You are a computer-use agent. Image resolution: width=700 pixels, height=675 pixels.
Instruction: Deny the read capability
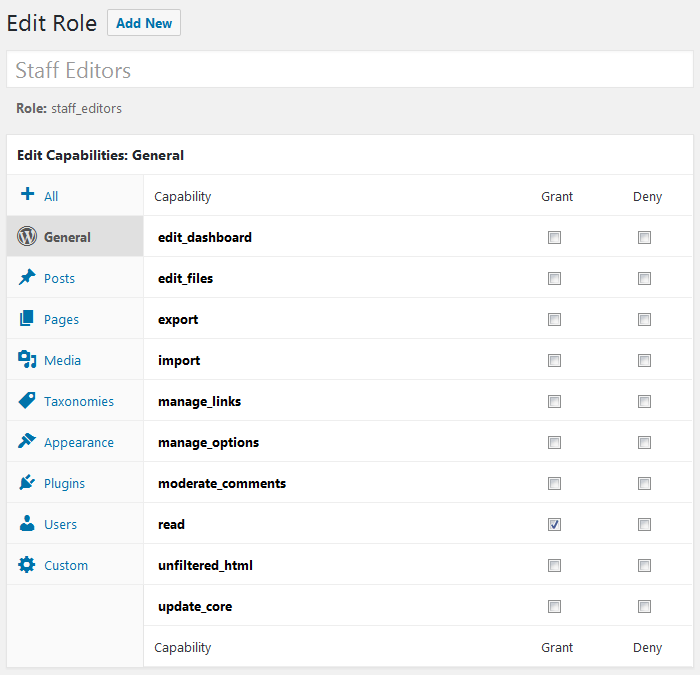click(x=644, y=525)
